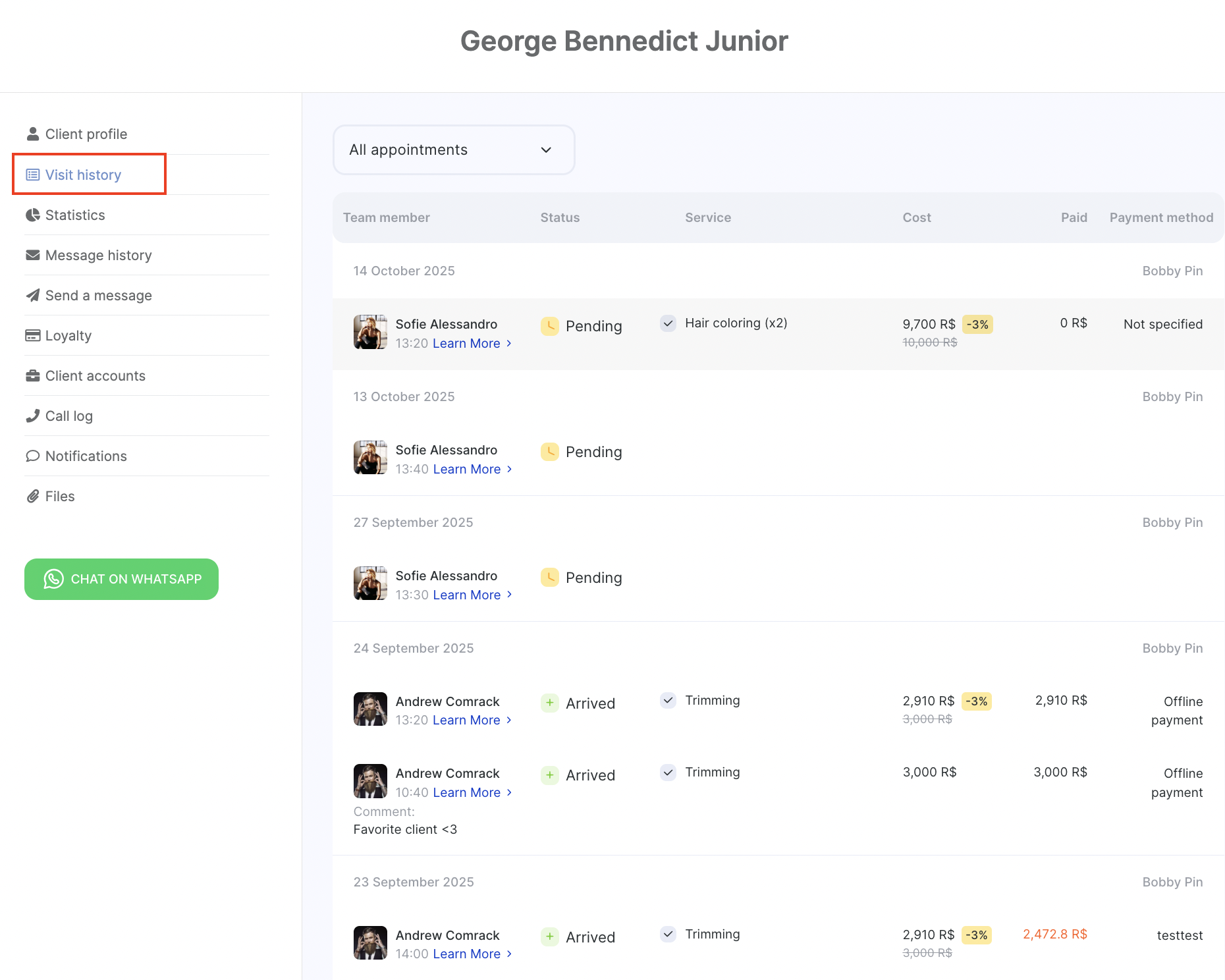
Task: Open the All appointments dropdown
Action: coord(454,150)
